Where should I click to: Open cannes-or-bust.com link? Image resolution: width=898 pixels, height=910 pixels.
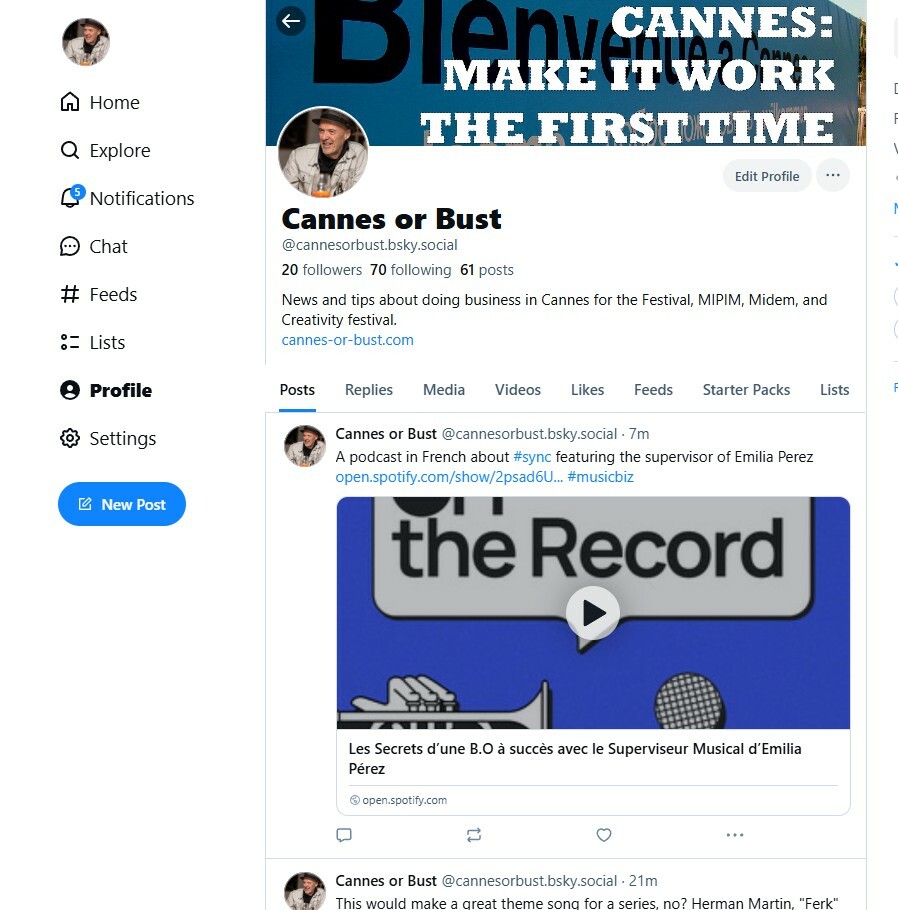click(x=347, y=340)
